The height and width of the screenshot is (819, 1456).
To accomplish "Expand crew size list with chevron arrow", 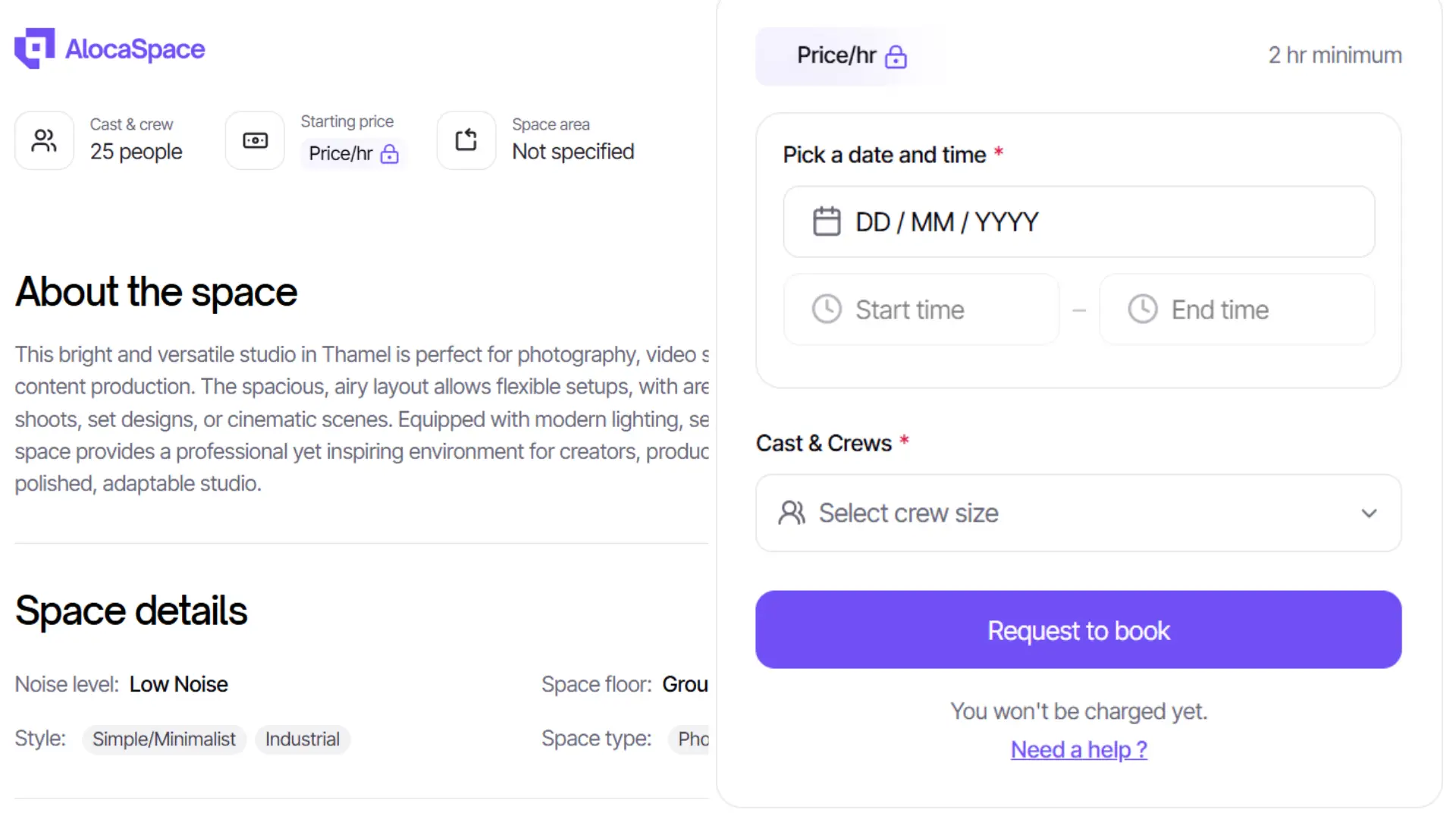I will point(1369,513).
